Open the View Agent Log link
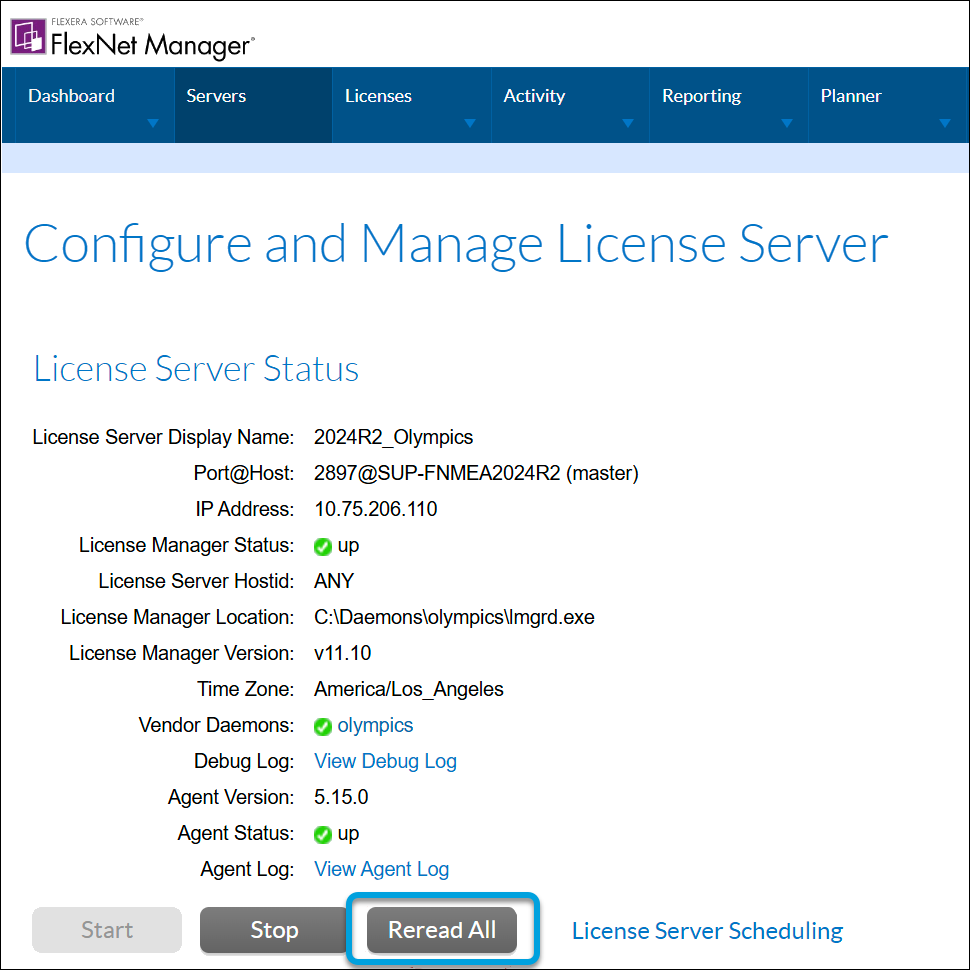The image size is (970, 970). (382, 869)
